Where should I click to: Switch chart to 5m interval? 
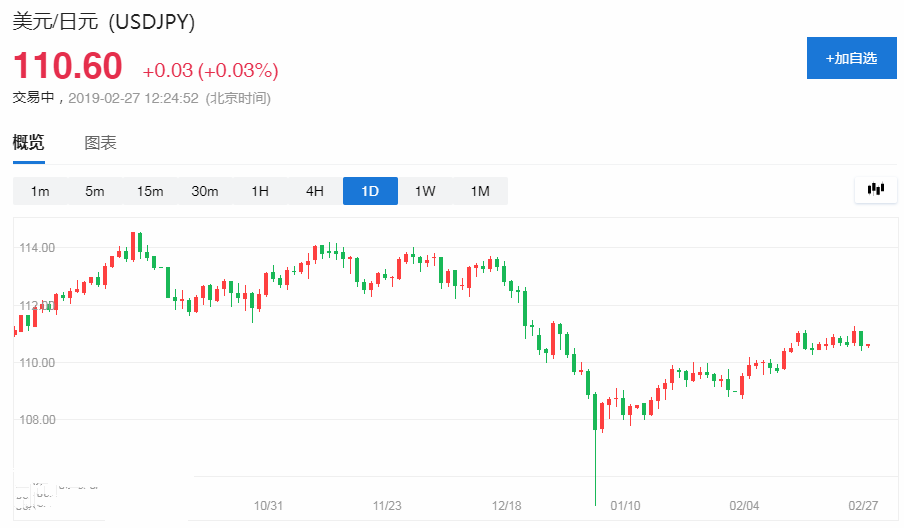point(95,191)
